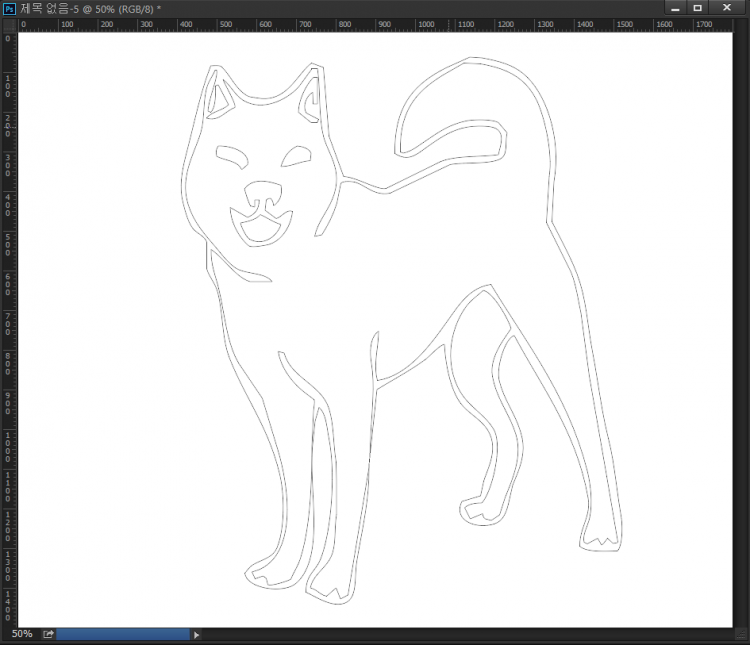This screenshot has width=750, height=645.
Task: Click the 50% zoom level field
Action: pyautogui.click(x=21, y=634)
